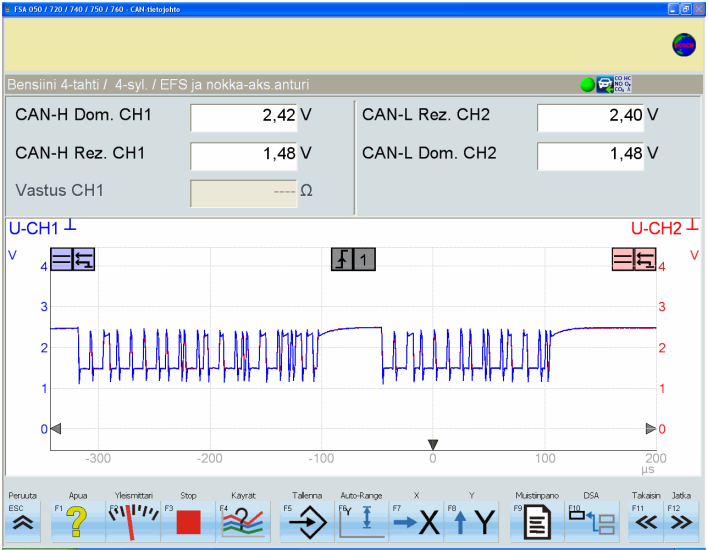
Task: Select the trigger position marker at 0 µs
Action: point(433,445)
